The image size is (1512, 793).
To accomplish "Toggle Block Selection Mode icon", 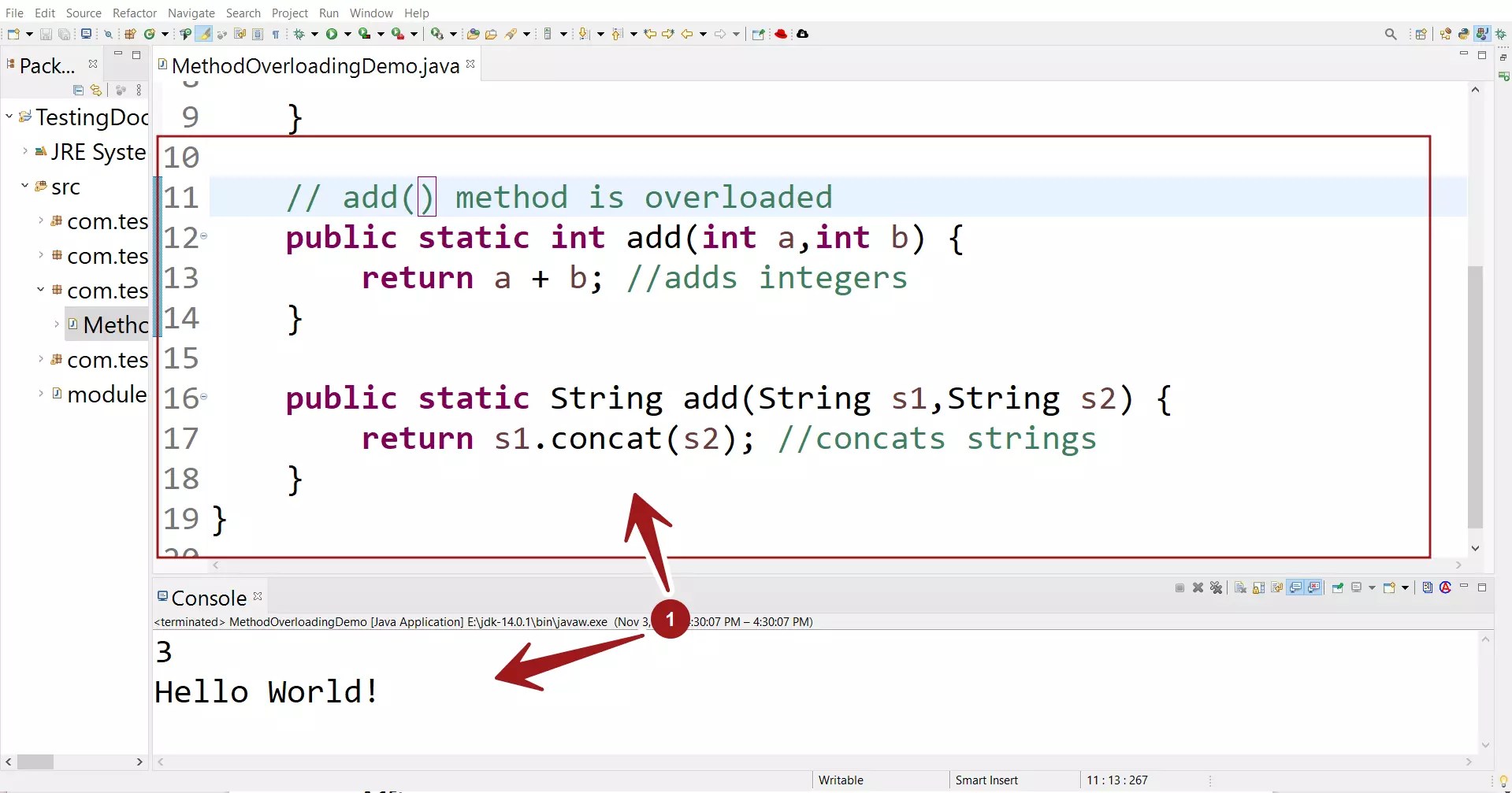I will point(258,34).
